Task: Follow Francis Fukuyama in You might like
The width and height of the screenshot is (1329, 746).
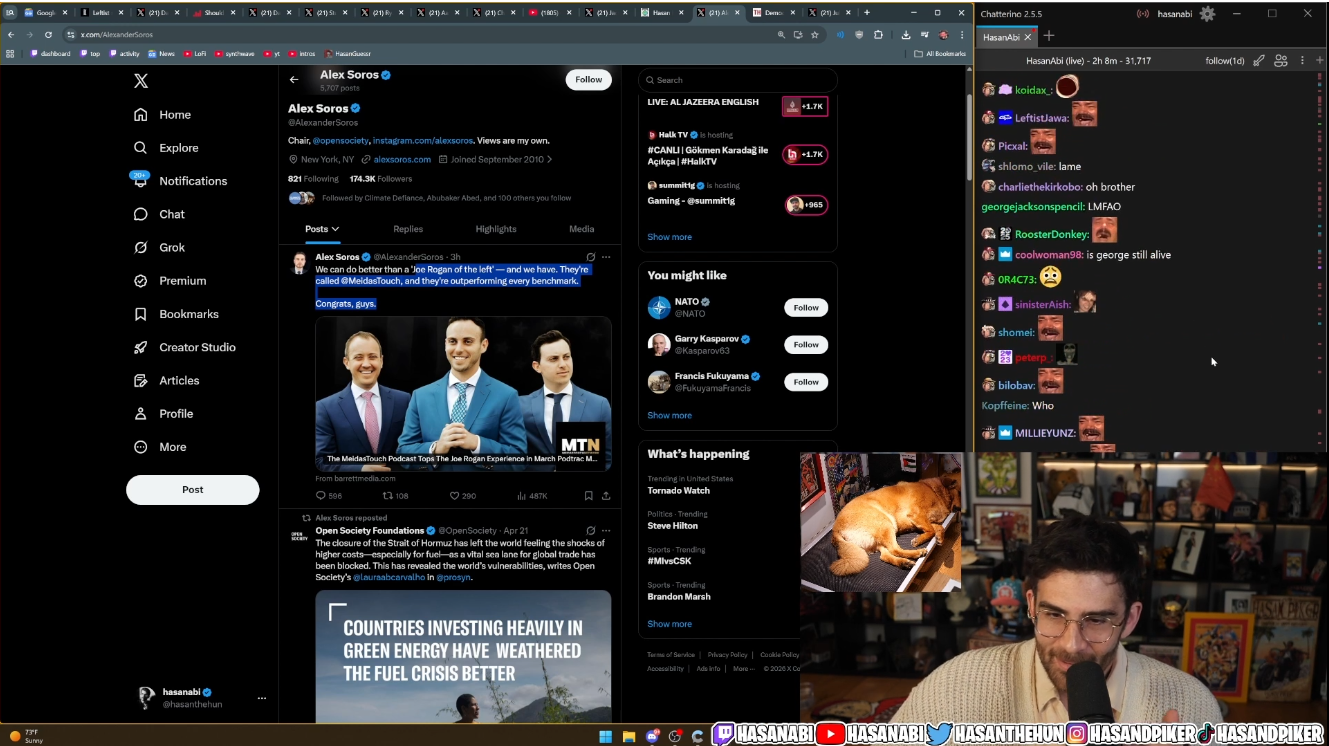Action: pyautogui.click(x=806, y=382)
